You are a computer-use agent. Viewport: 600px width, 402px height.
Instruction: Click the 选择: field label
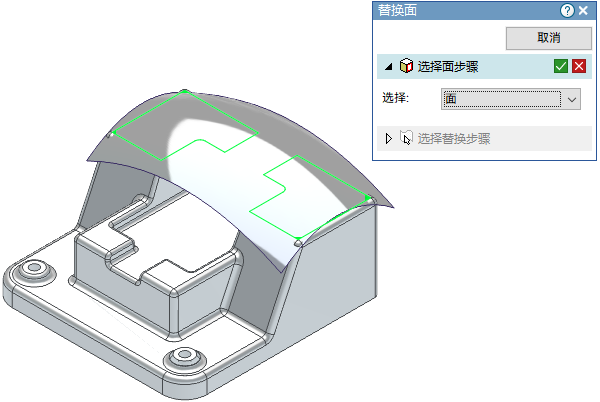pos(396,98)
